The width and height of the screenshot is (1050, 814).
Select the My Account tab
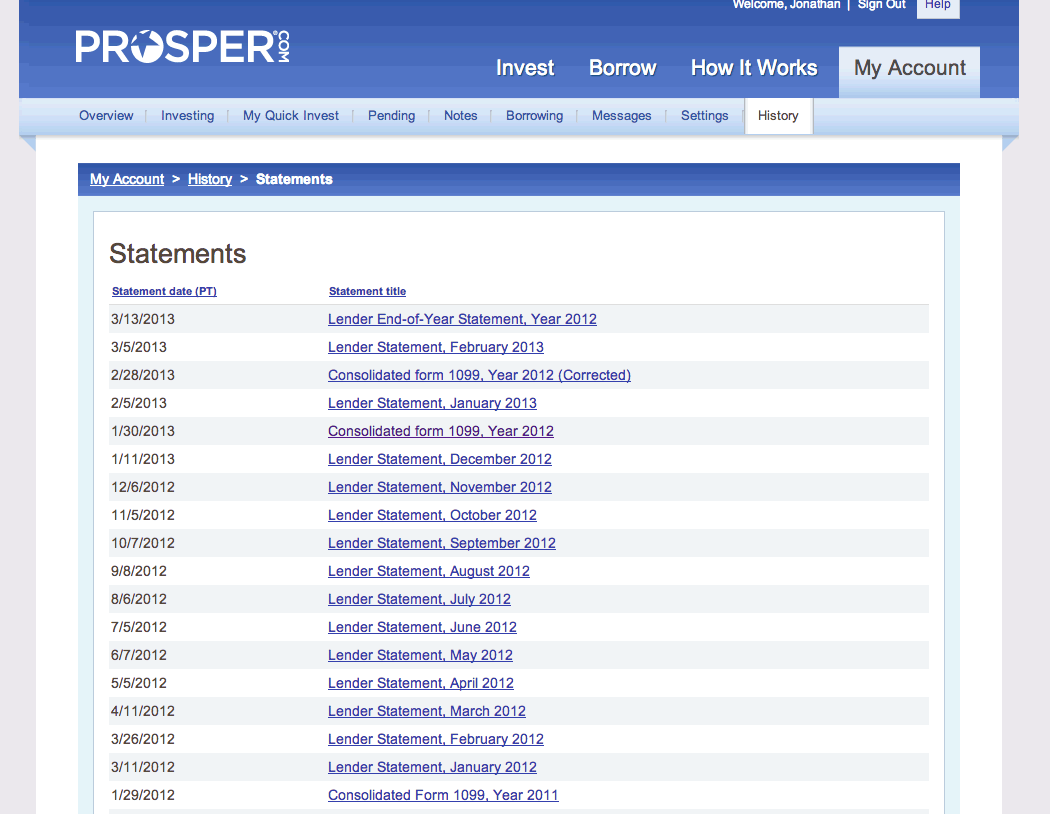(909, 68)
